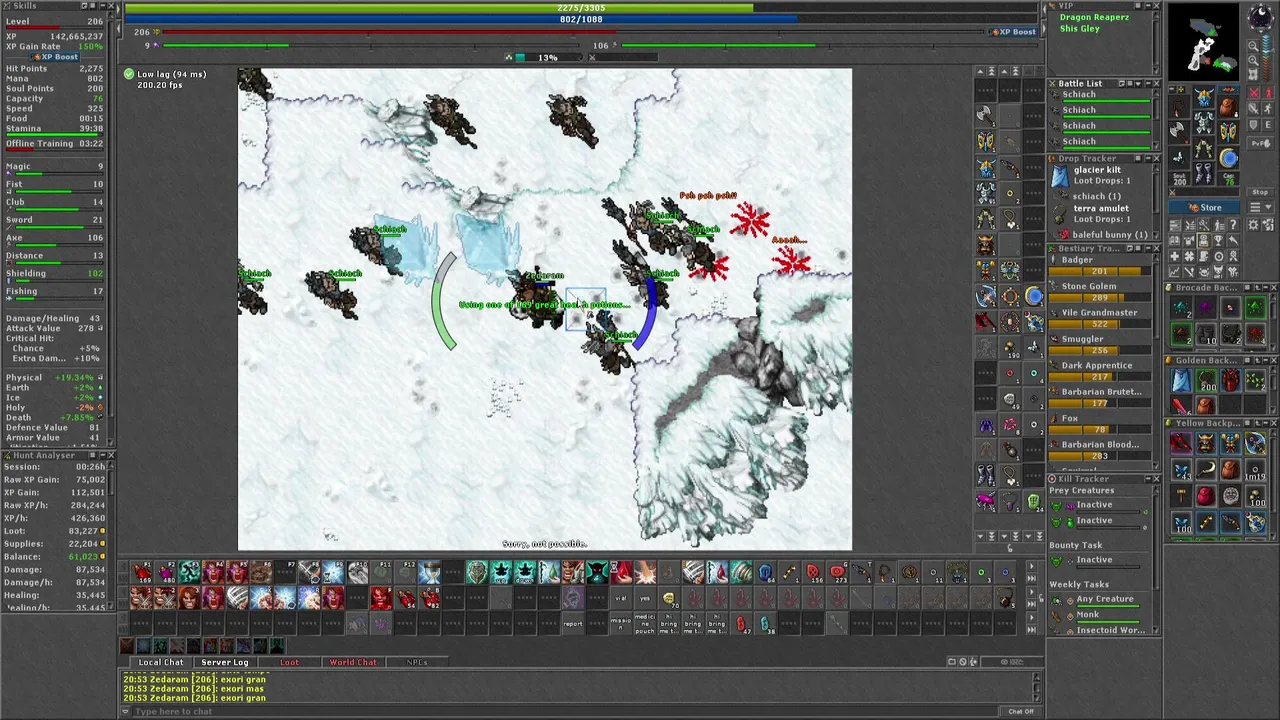Click red armor in Golden Backpack

point(1231,380)
